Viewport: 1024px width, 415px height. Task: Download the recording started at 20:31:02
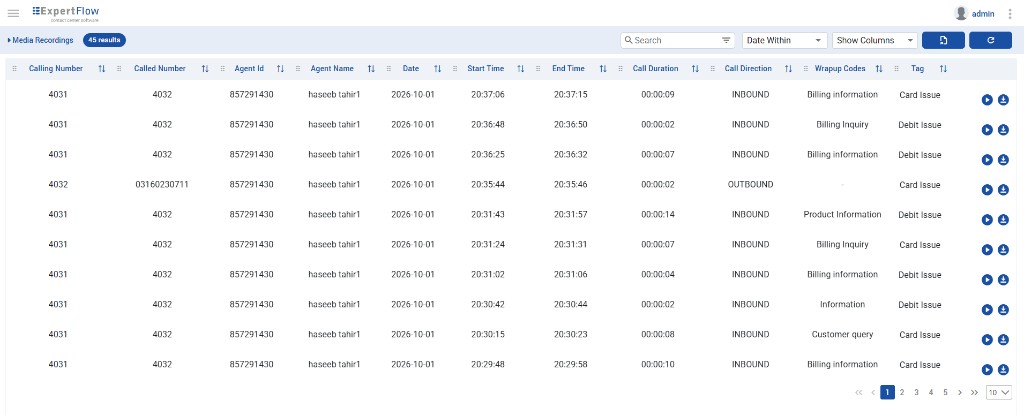tap(1003, 280)
